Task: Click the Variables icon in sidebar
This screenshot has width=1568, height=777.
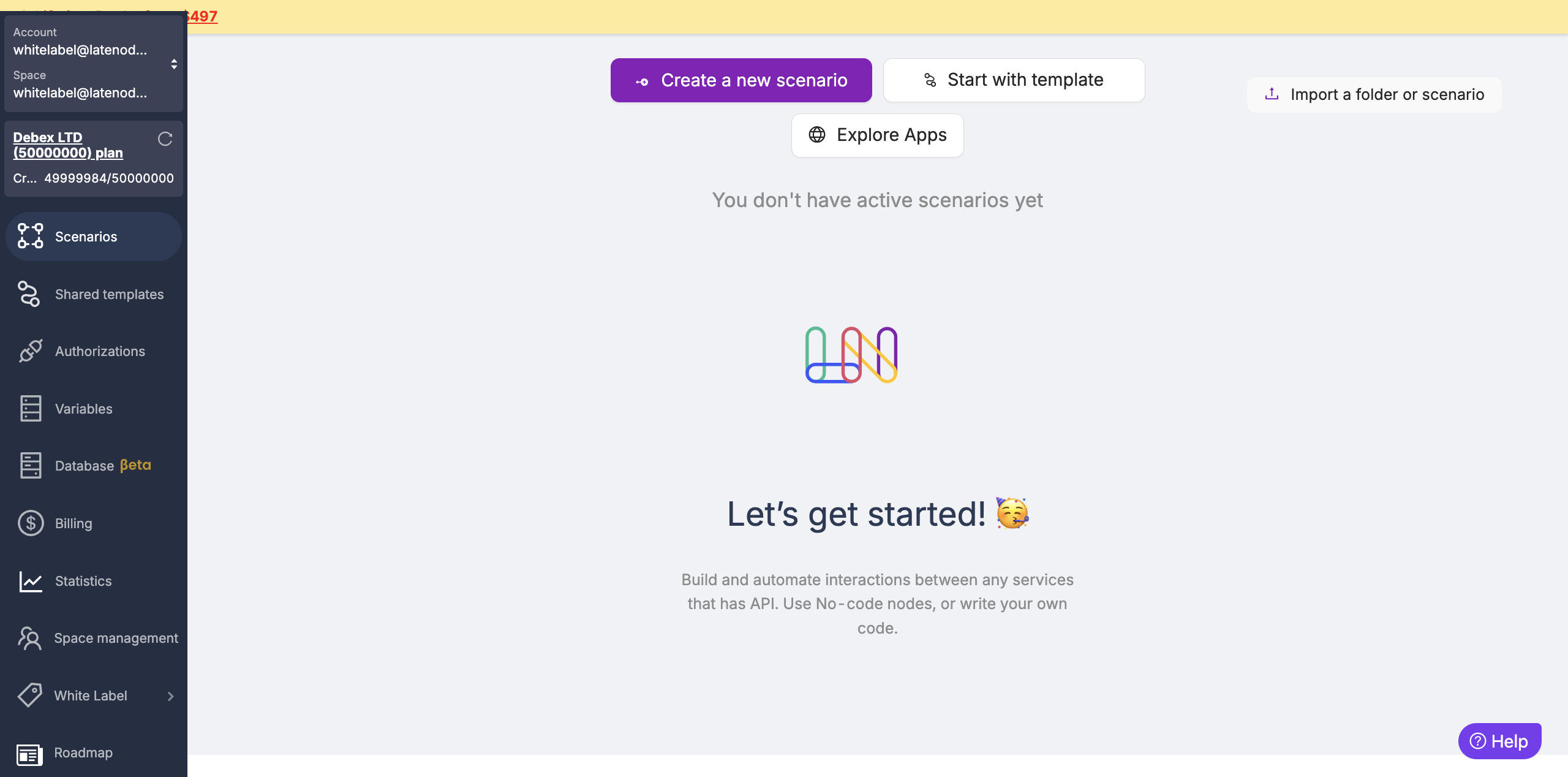Action: 30,409
